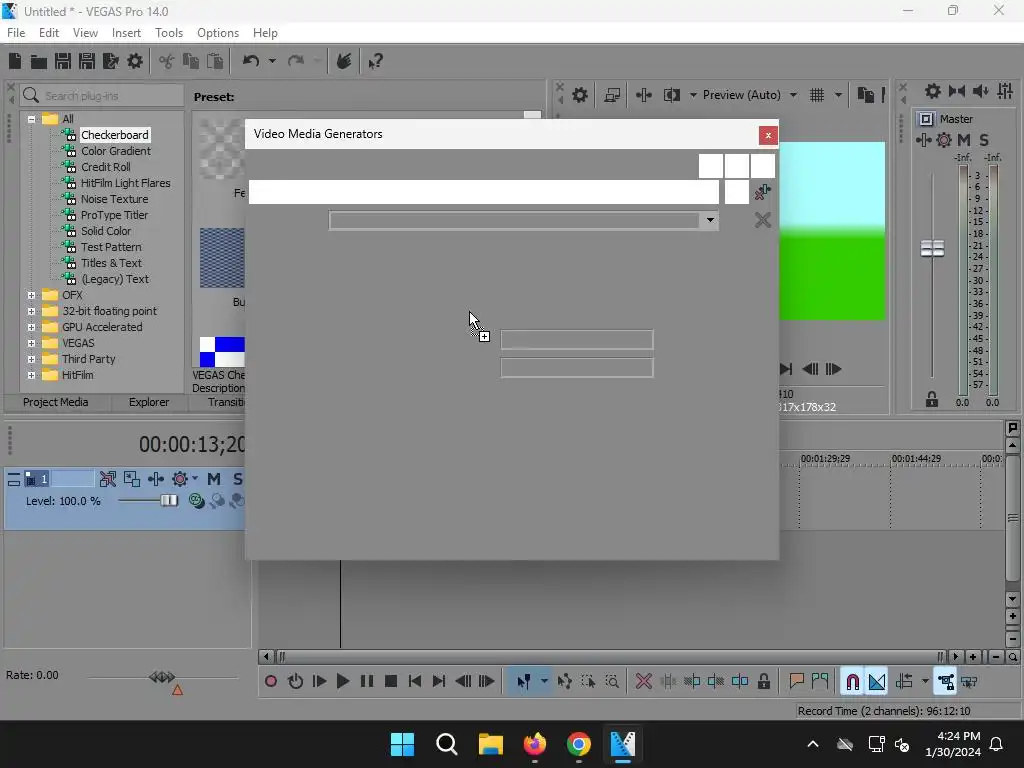Image resolution: width=1024 pixels, height=768 pixels.
Task: Open project Properties gear in main toolbar
Action: pyautogui.click(x=135, y=61)
